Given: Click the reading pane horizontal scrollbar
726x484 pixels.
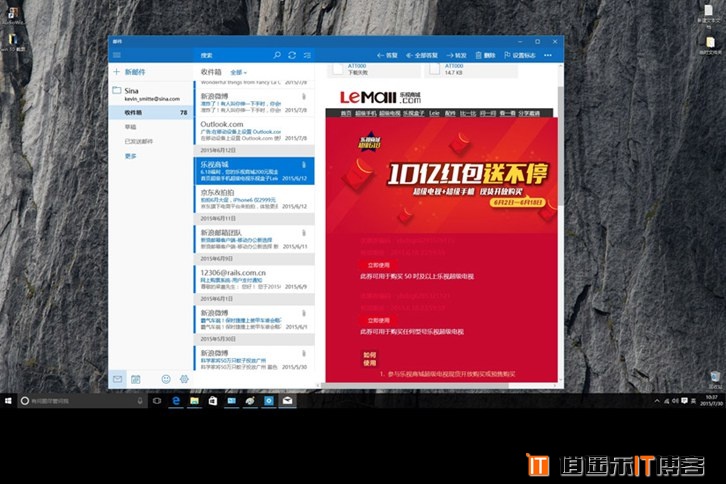Looking at the screenshot, I should [x=415, y=385].
